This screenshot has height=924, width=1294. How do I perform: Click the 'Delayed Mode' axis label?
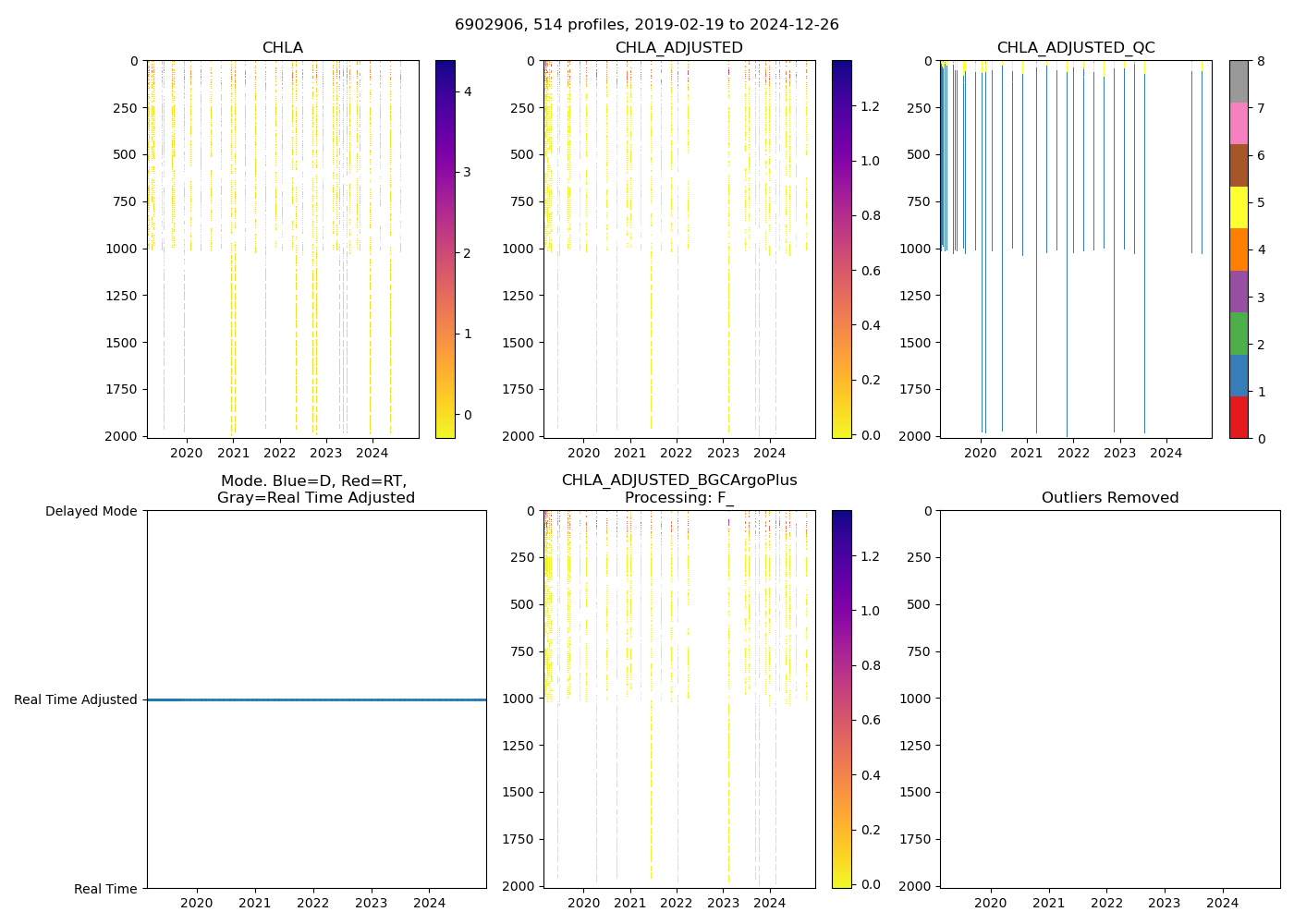coord(91,511)
